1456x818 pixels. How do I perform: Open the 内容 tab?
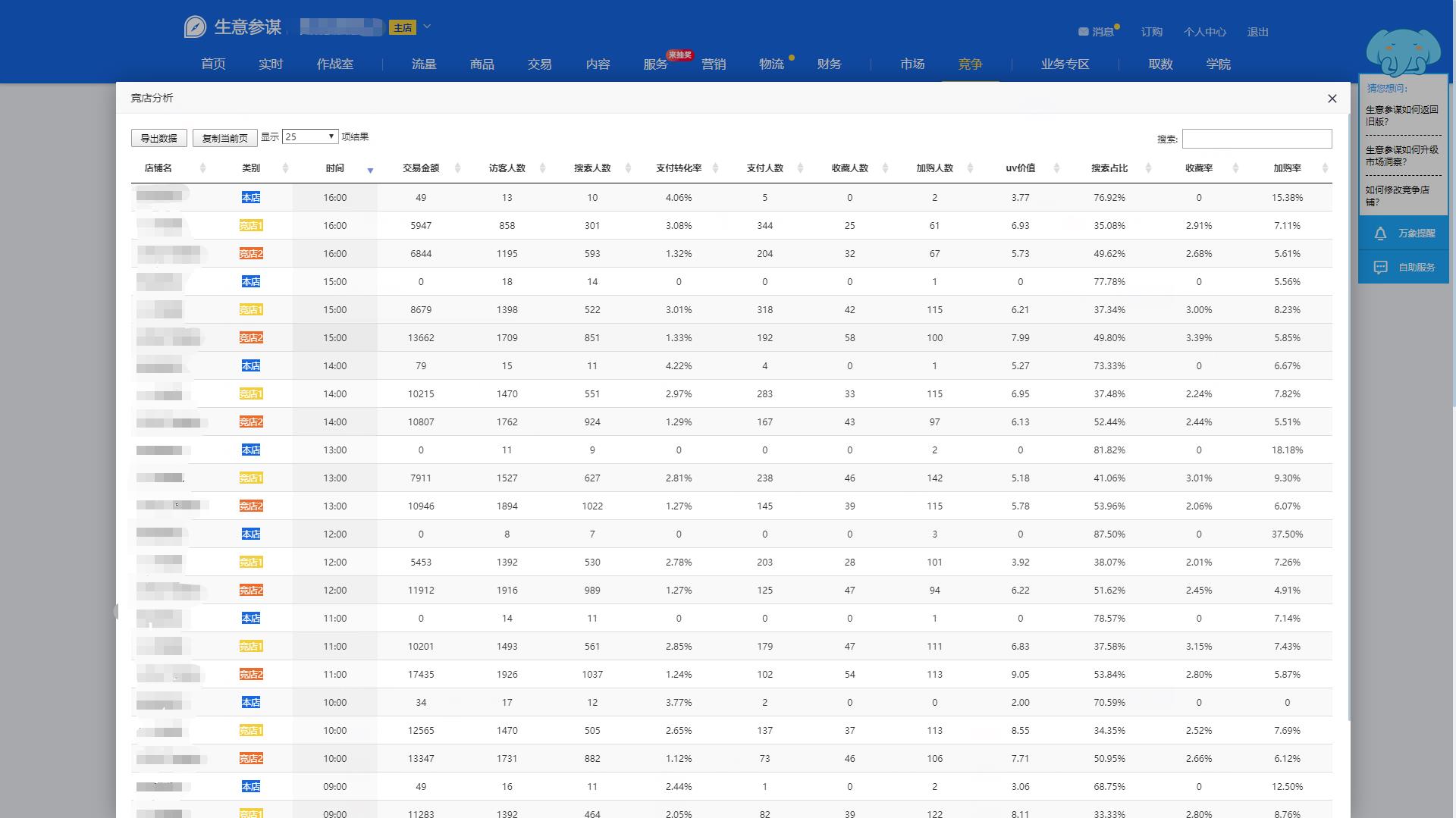pos(598,64)
